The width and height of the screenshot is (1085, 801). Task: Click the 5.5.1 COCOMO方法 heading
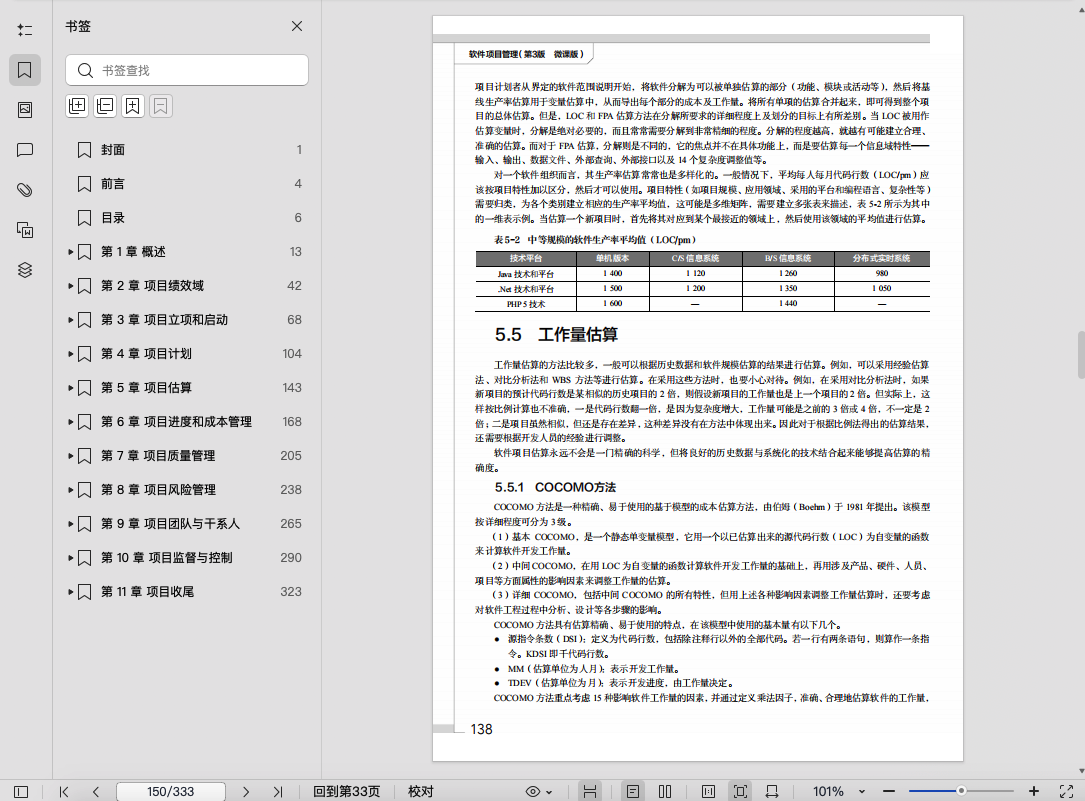pyautogui.click(x=555, y=487)
